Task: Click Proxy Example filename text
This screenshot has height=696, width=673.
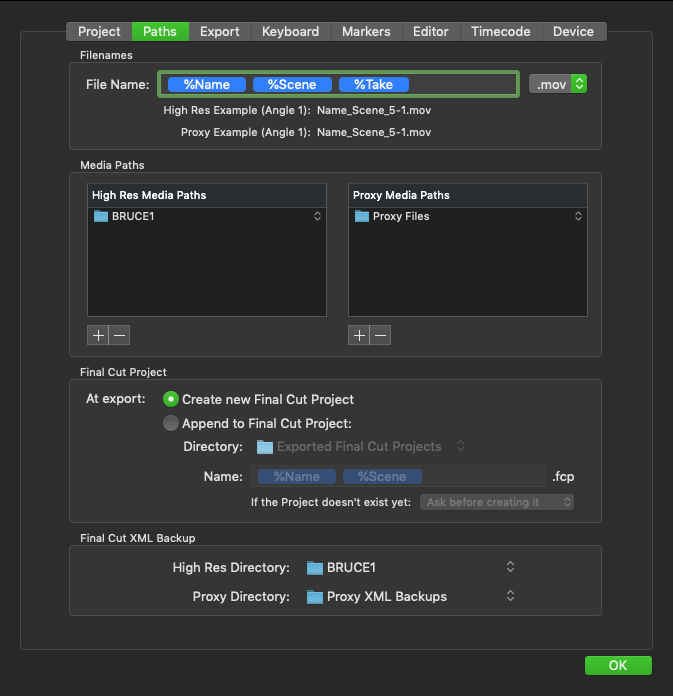Action: point(374,132)
